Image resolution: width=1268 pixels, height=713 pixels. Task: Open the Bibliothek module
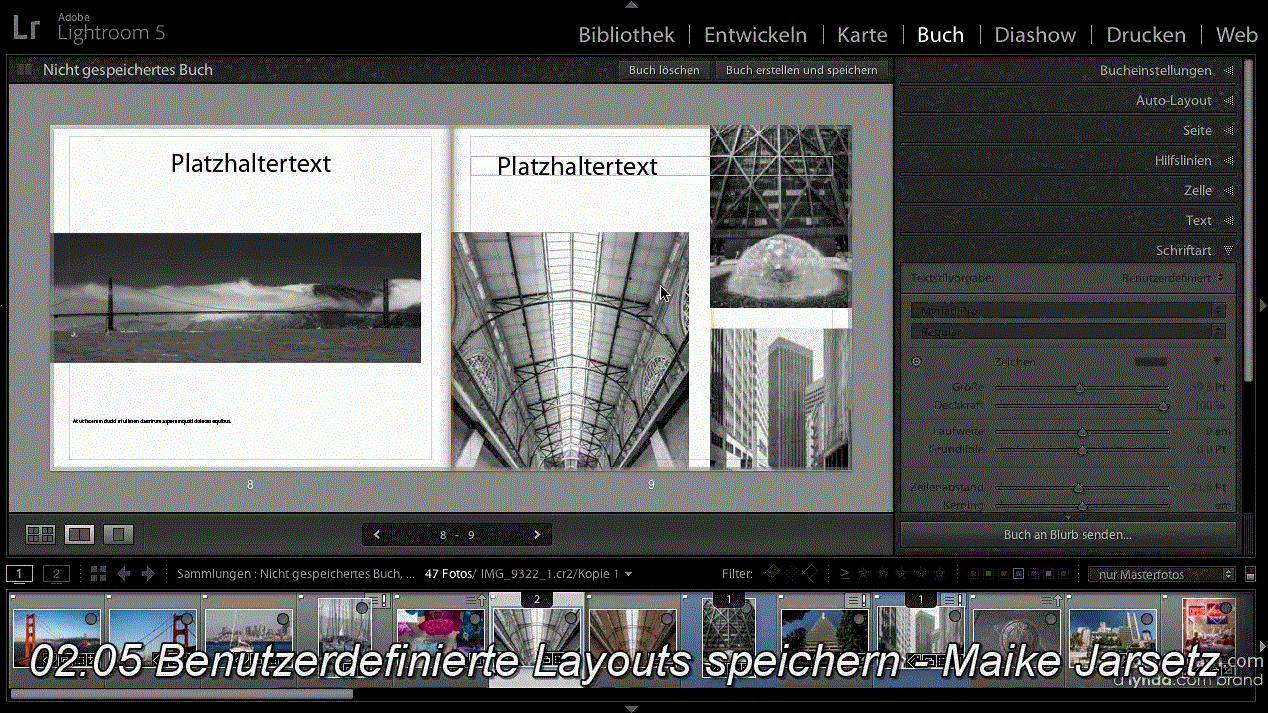(626, 34)
